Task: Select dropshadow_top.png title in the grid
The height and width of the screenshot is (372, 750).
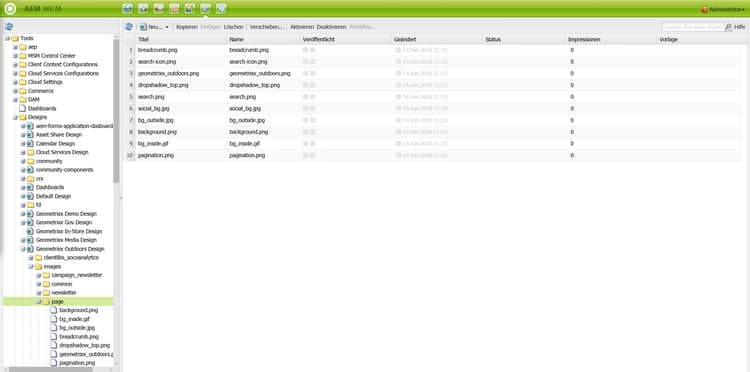Action: (x=163, y=85)
